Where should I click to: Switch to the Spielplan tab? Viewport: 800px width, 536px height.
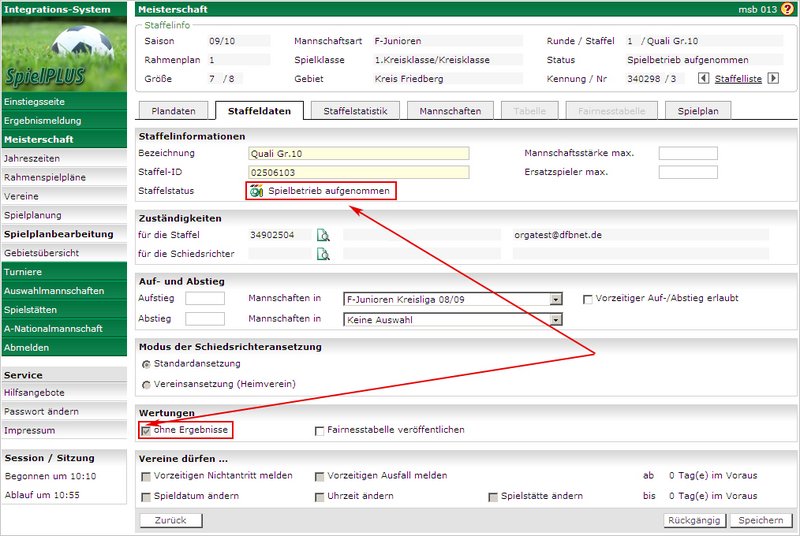(698, 111)
